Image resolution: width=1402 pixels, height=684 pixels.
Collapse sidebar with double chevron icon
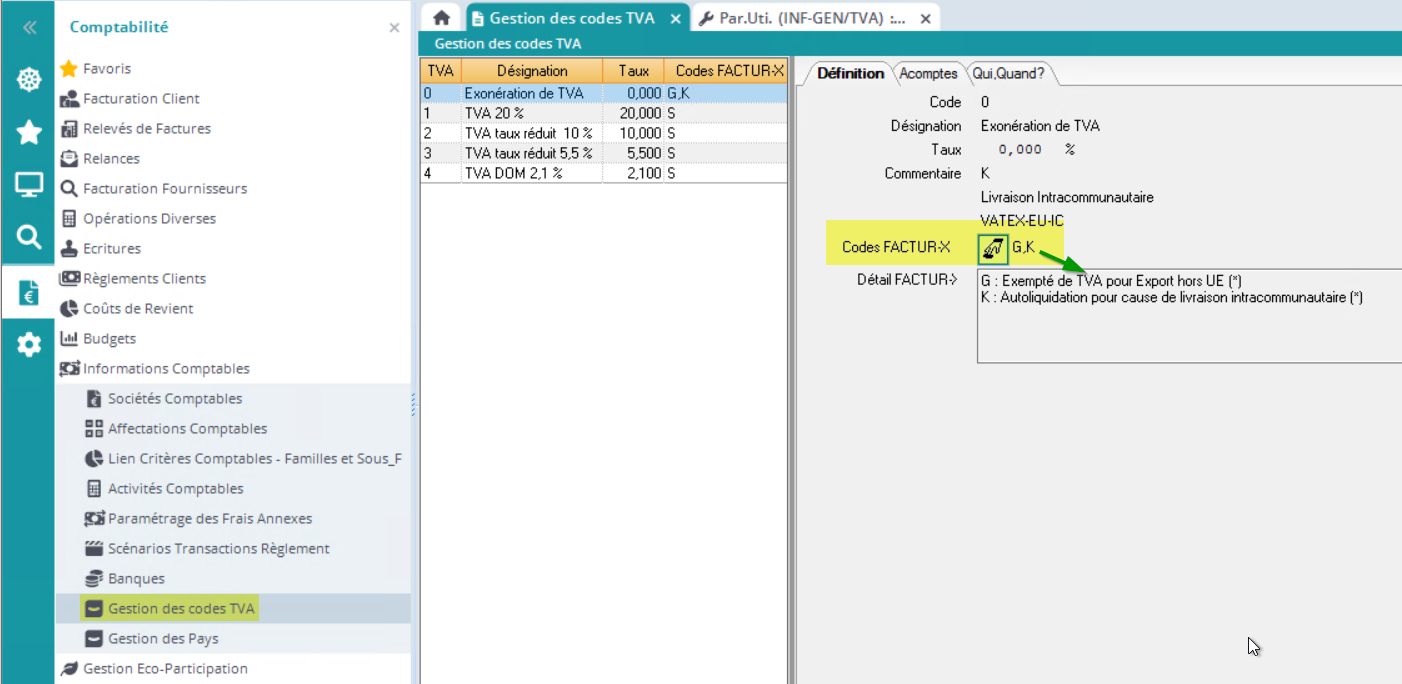click(x=28, y=28)
